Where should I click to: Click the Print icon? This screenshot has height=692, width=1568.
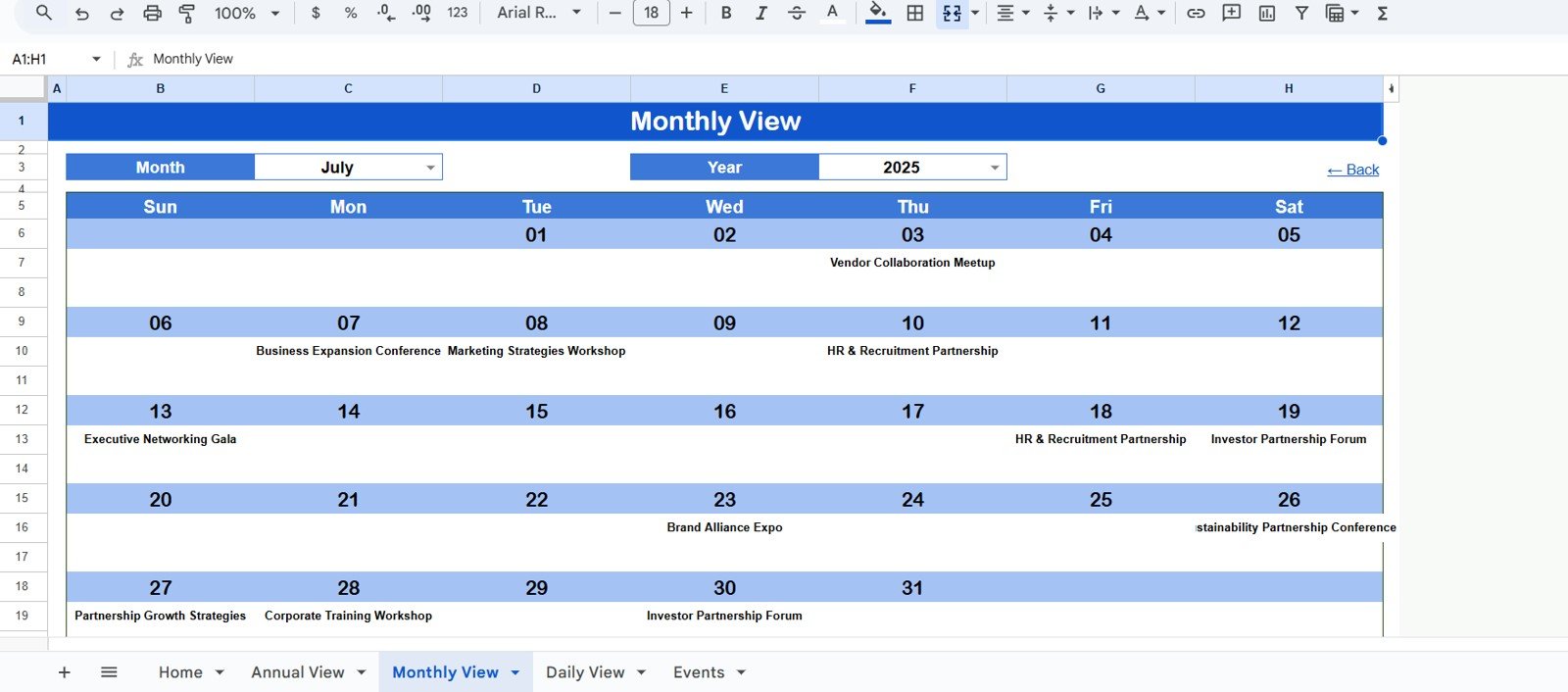pos(152,13)
